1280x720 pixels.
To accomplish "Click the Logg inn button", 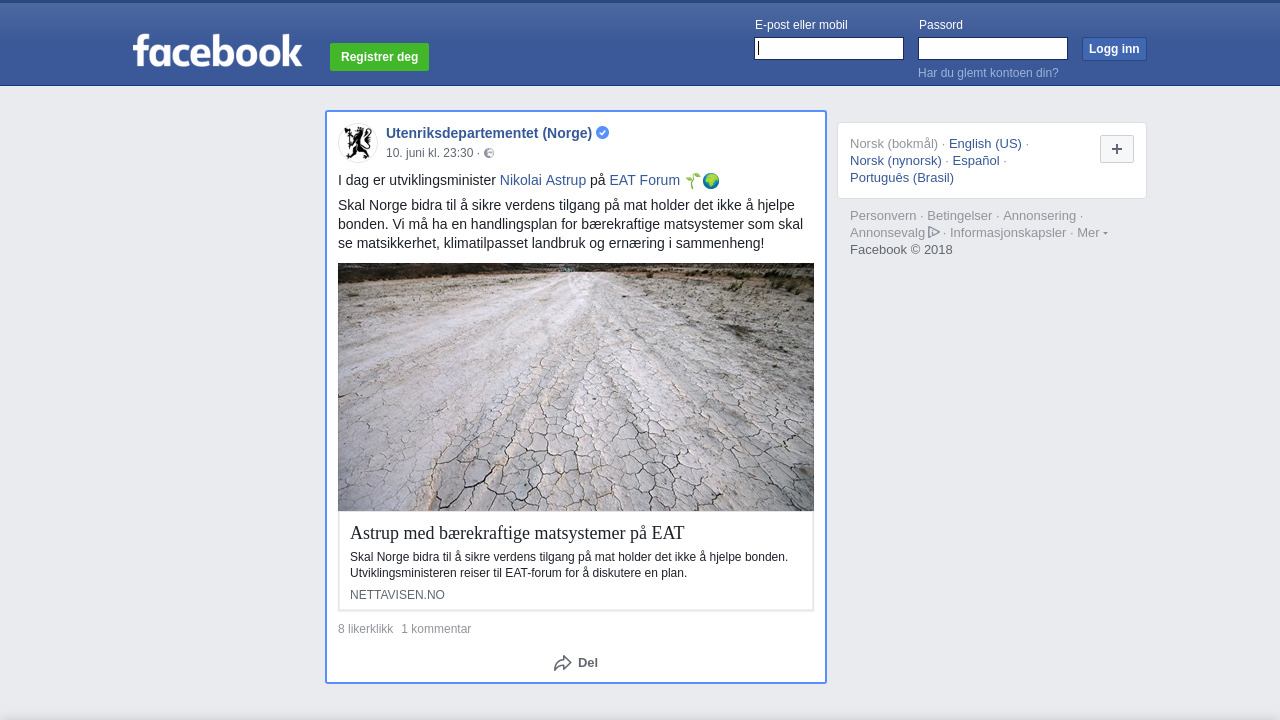I will [1114, 49].
